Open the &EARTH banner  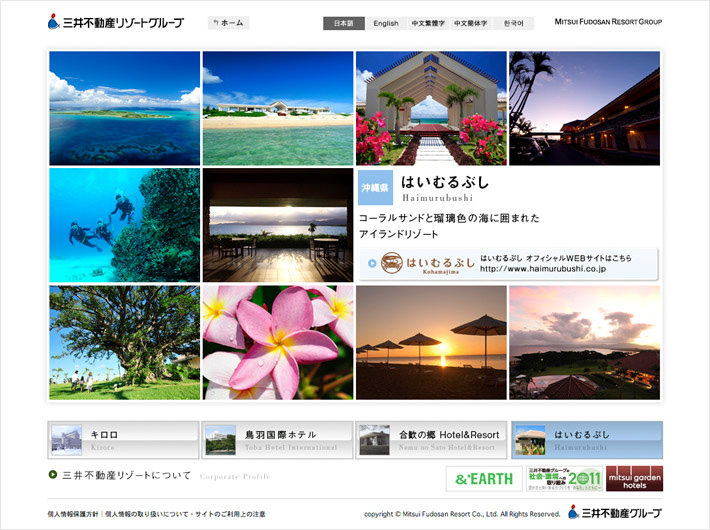(x=484, y=479)
